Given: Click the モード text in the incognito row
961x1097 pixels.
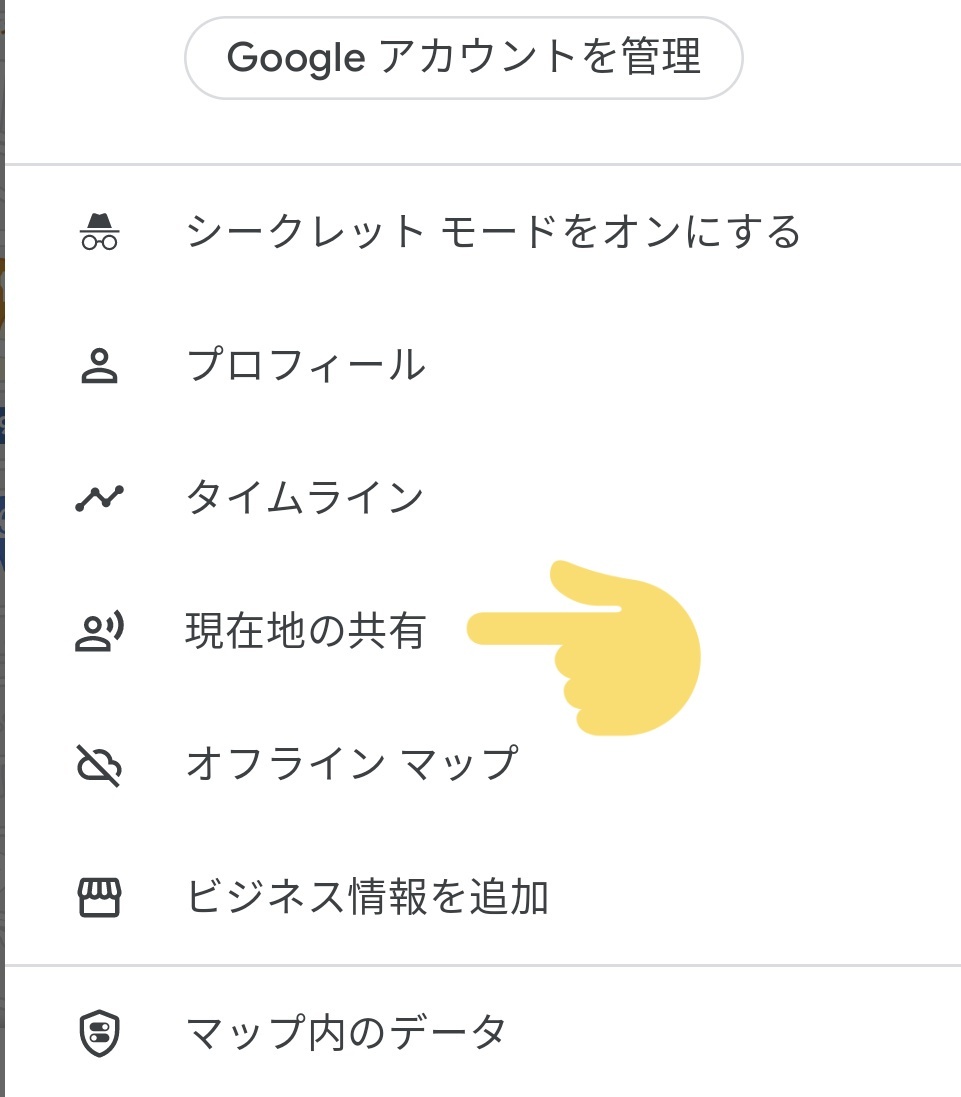Looking at the screenshot, I should (x=498, y=232).
